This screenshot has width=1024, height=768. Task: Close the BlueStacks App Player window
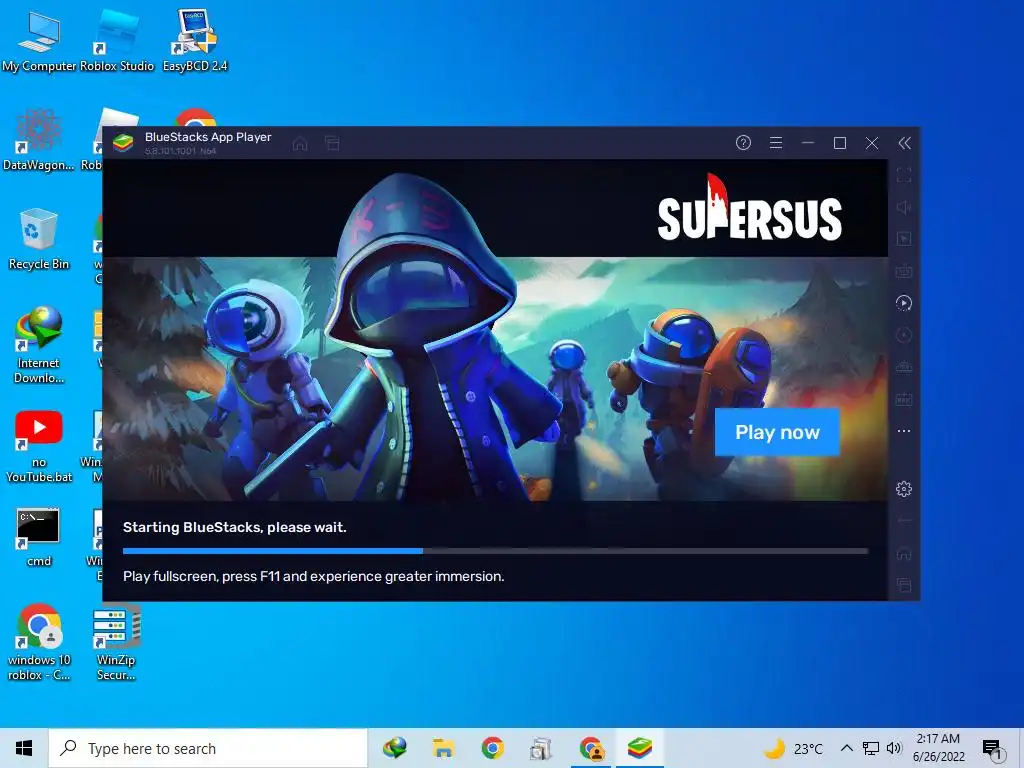point(872,143)
